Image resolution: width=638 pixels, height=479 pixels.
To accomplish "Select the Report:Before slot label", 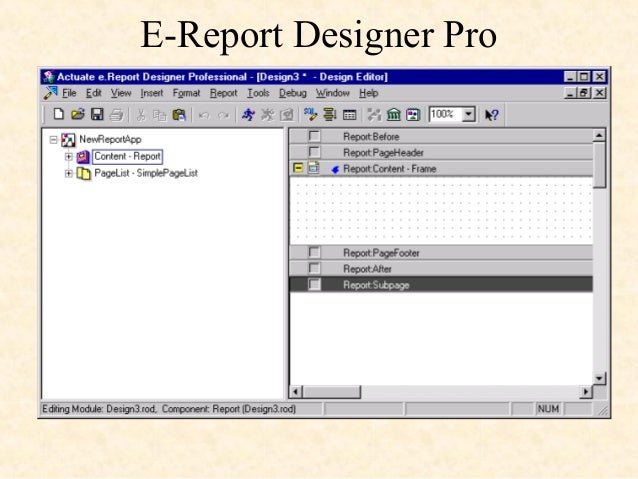I will coord(371,137).
